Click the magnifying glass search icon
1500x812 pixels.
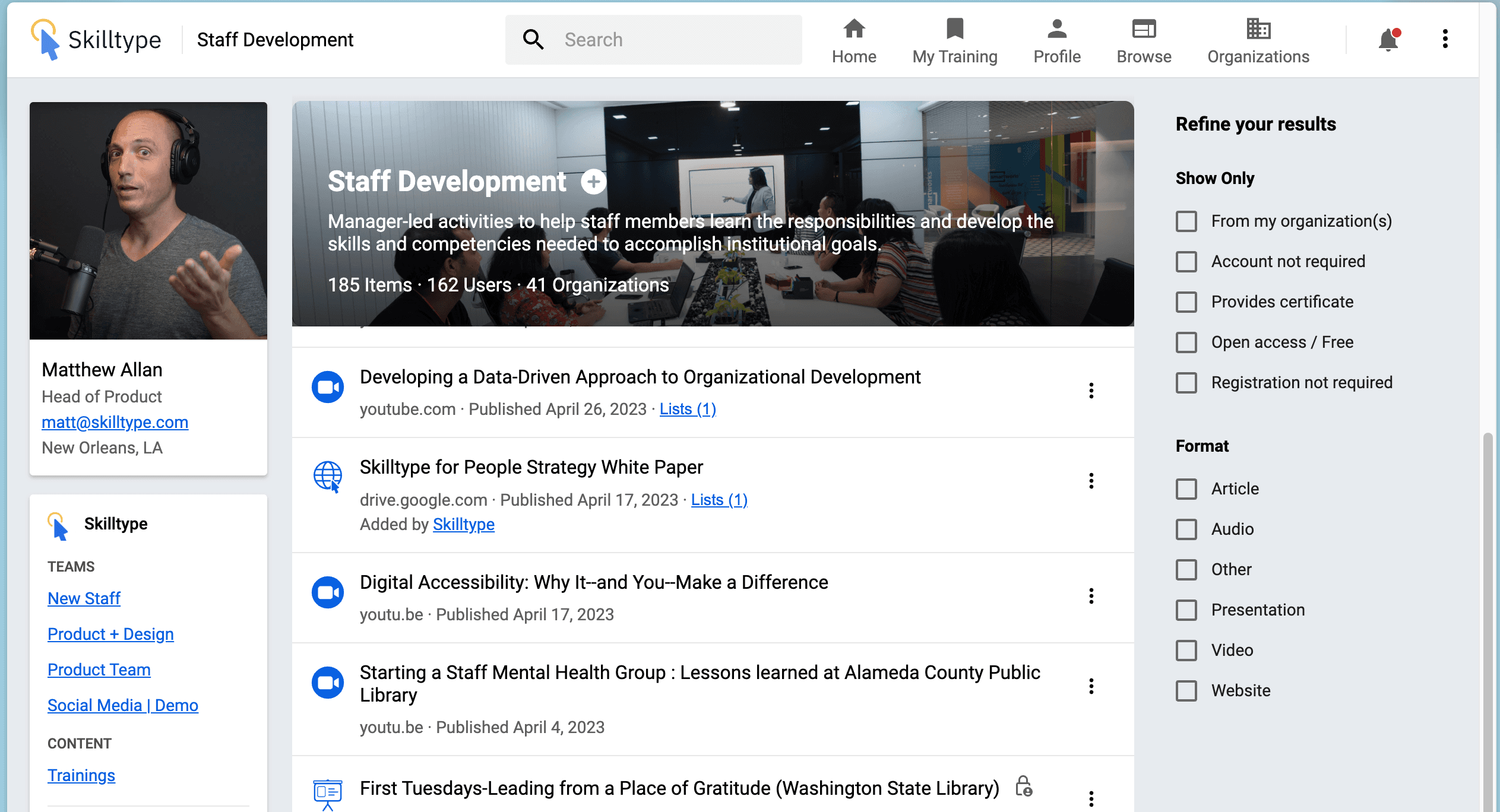coord(533,40)
